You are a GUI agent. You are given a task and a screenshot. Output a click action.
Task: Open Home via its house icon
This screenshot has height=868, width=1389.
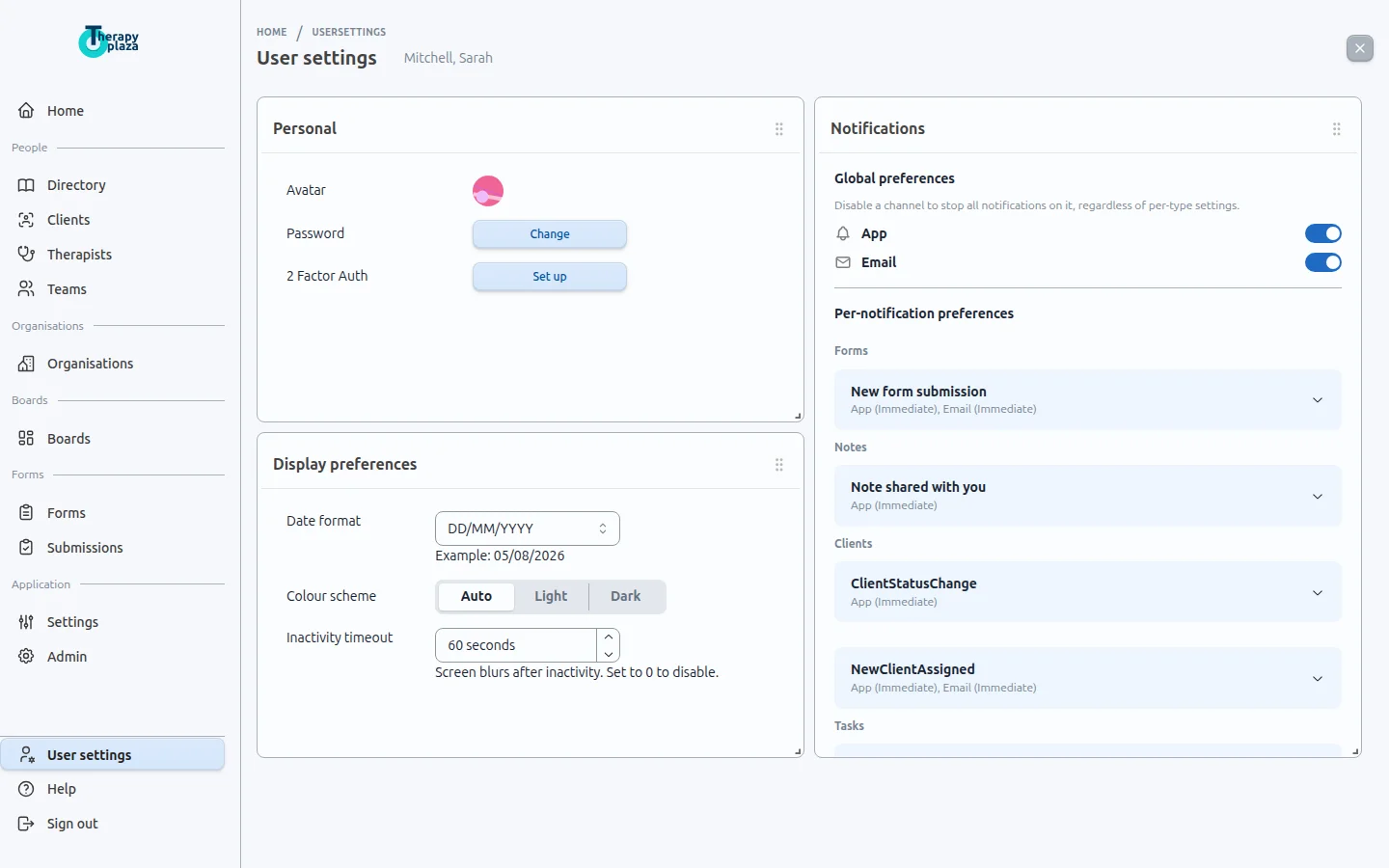pos(26,111)
